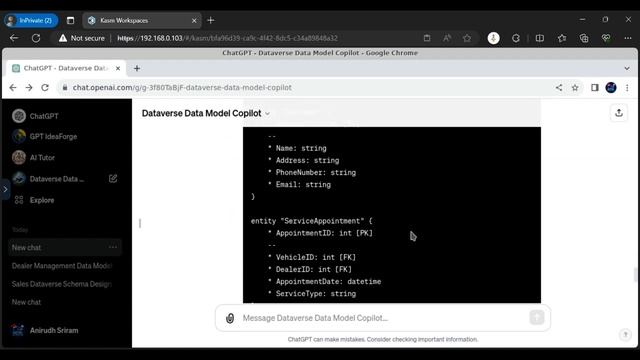Expand Chrome tab search chevron
This screenshot has width=640, height=360.
tap(627, 68)
